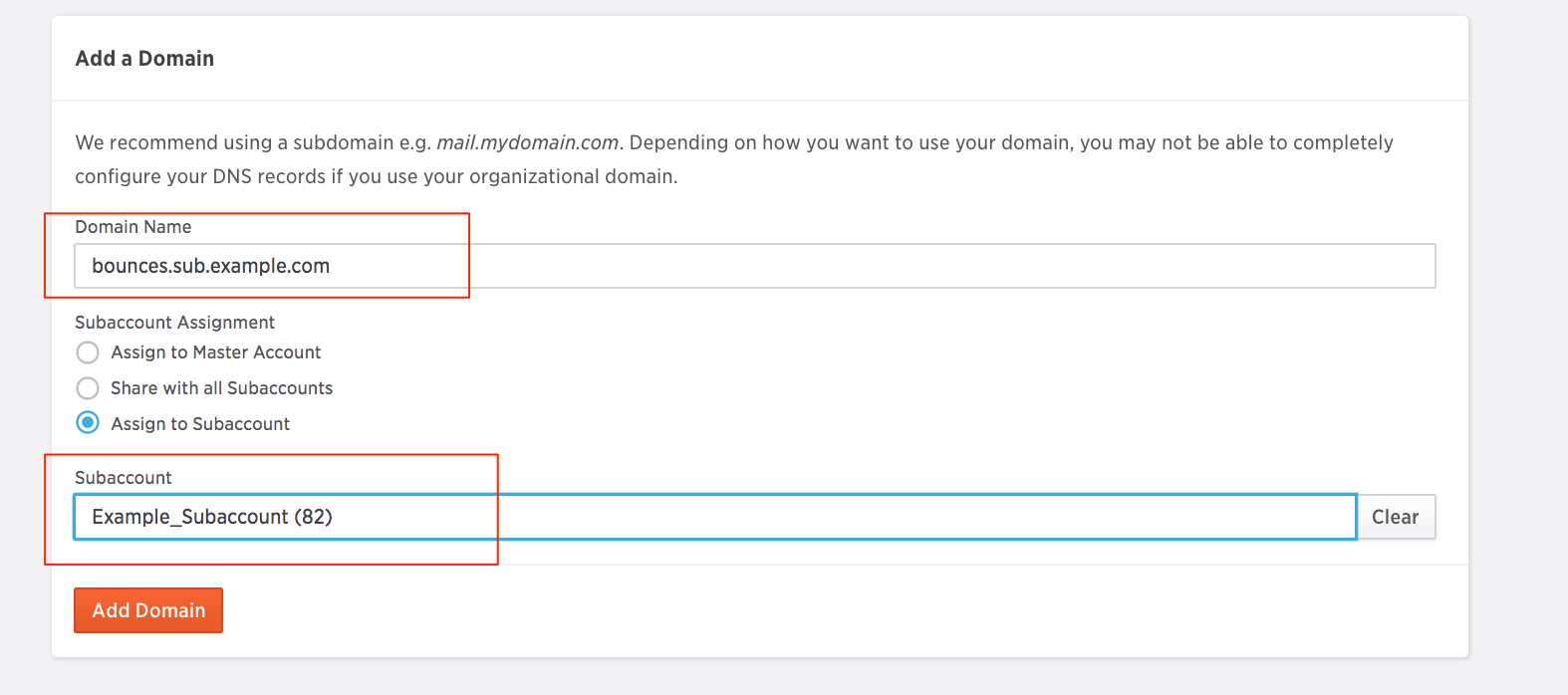This screenshot has width=1568, height=695.
Task: Click the 'Subaccount' field label
Action: tap(124, 478)
